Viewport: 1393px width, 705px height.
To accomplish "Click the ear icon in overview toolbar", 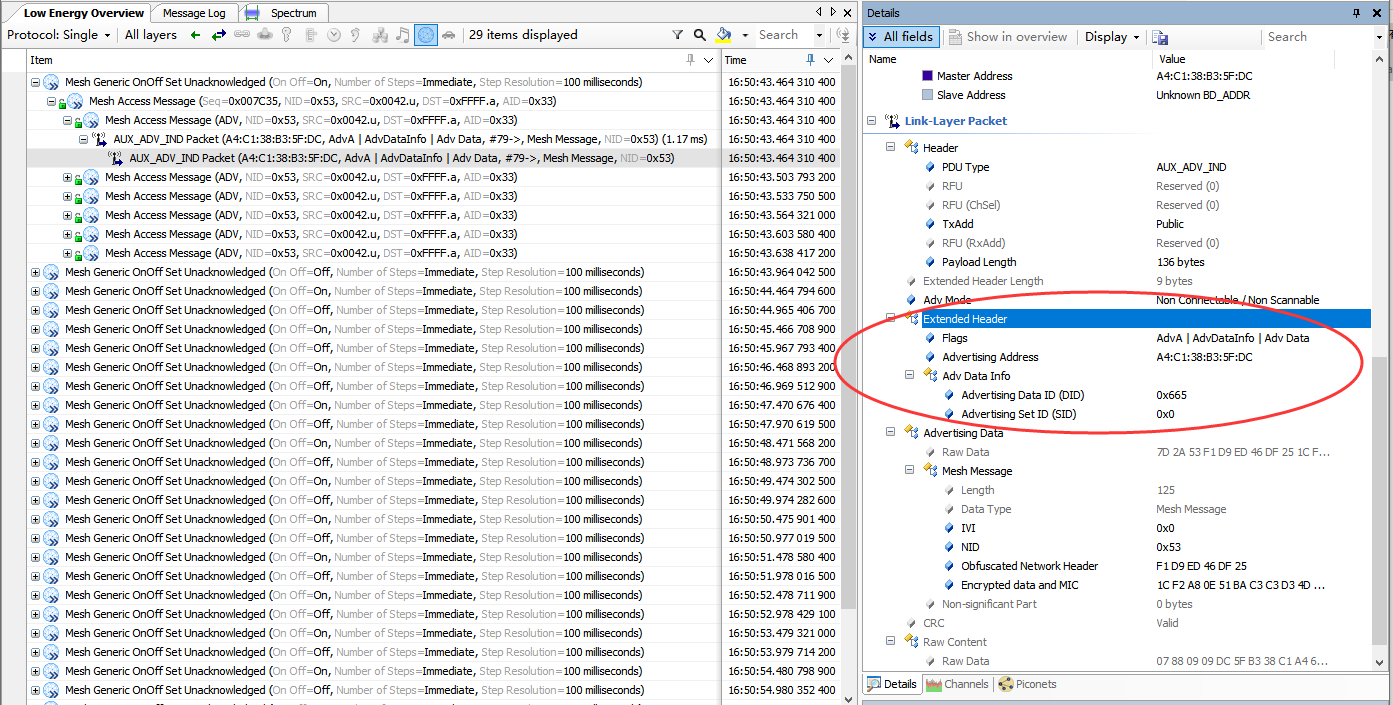I will pyautogui.click(x=357, y=35).
